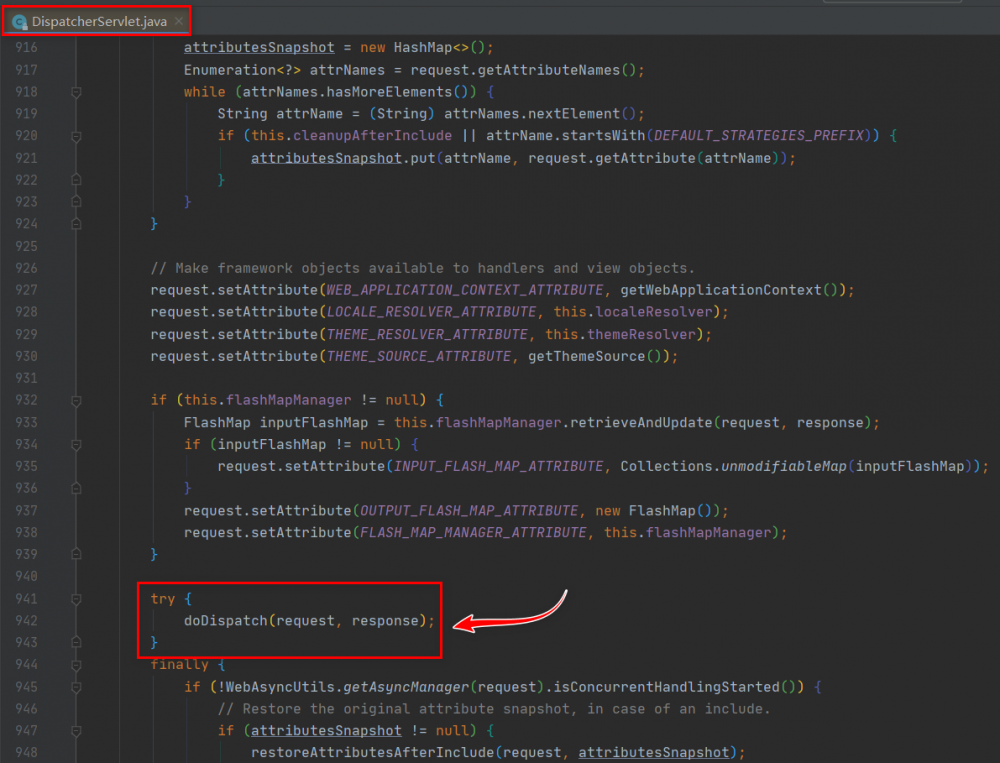Collapse the try block at line 941

coord(76,599)
